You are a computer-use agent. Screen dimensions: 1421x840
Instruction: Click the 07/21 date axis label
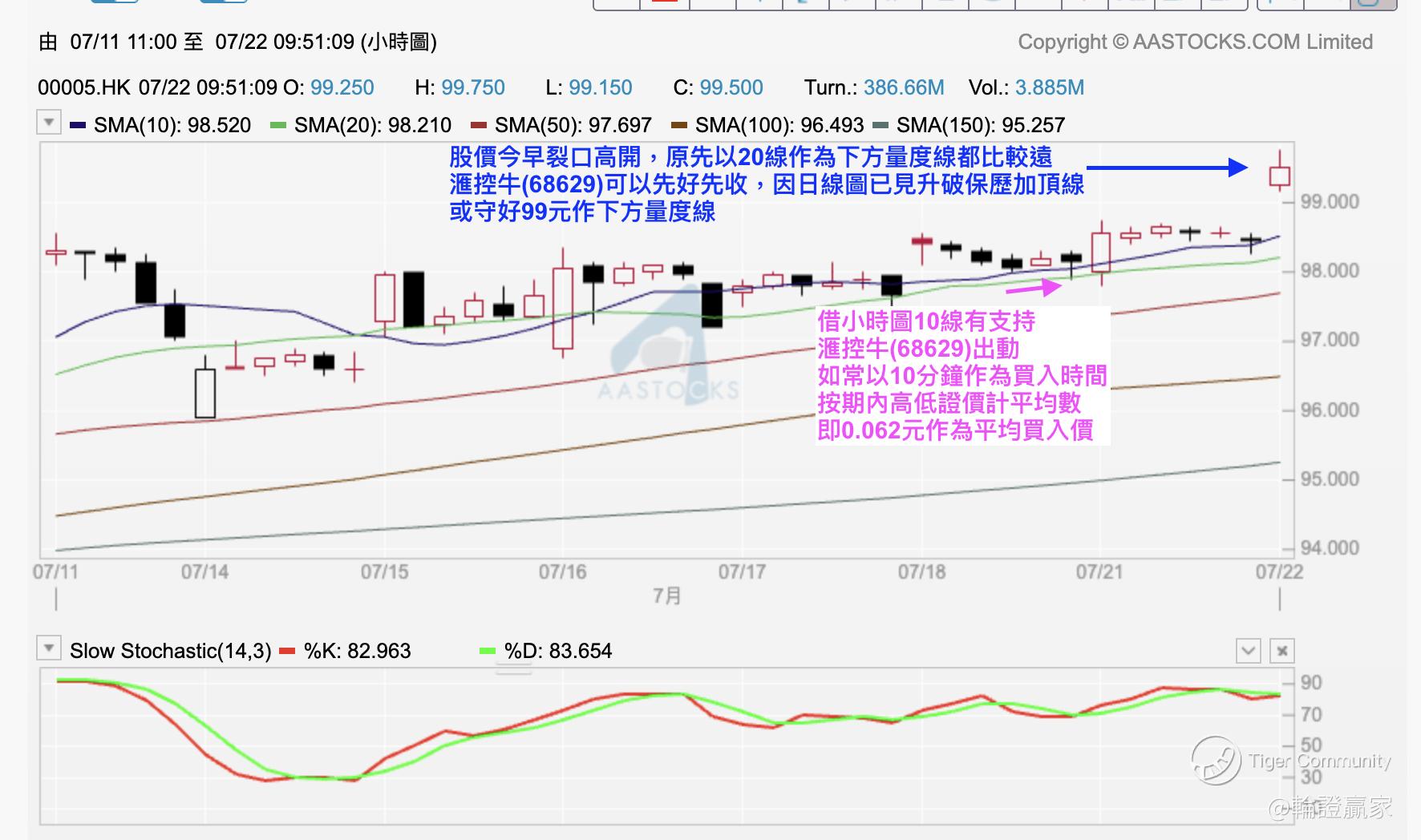(1099, 572)
